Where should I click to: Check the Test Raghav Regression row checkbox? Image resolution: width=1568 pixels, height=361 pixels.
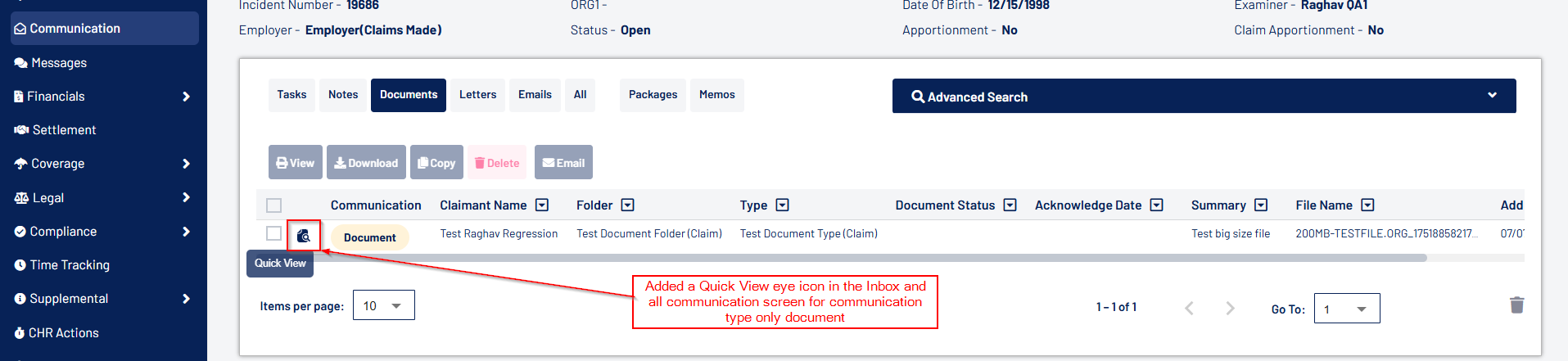(x=274, y=233)
